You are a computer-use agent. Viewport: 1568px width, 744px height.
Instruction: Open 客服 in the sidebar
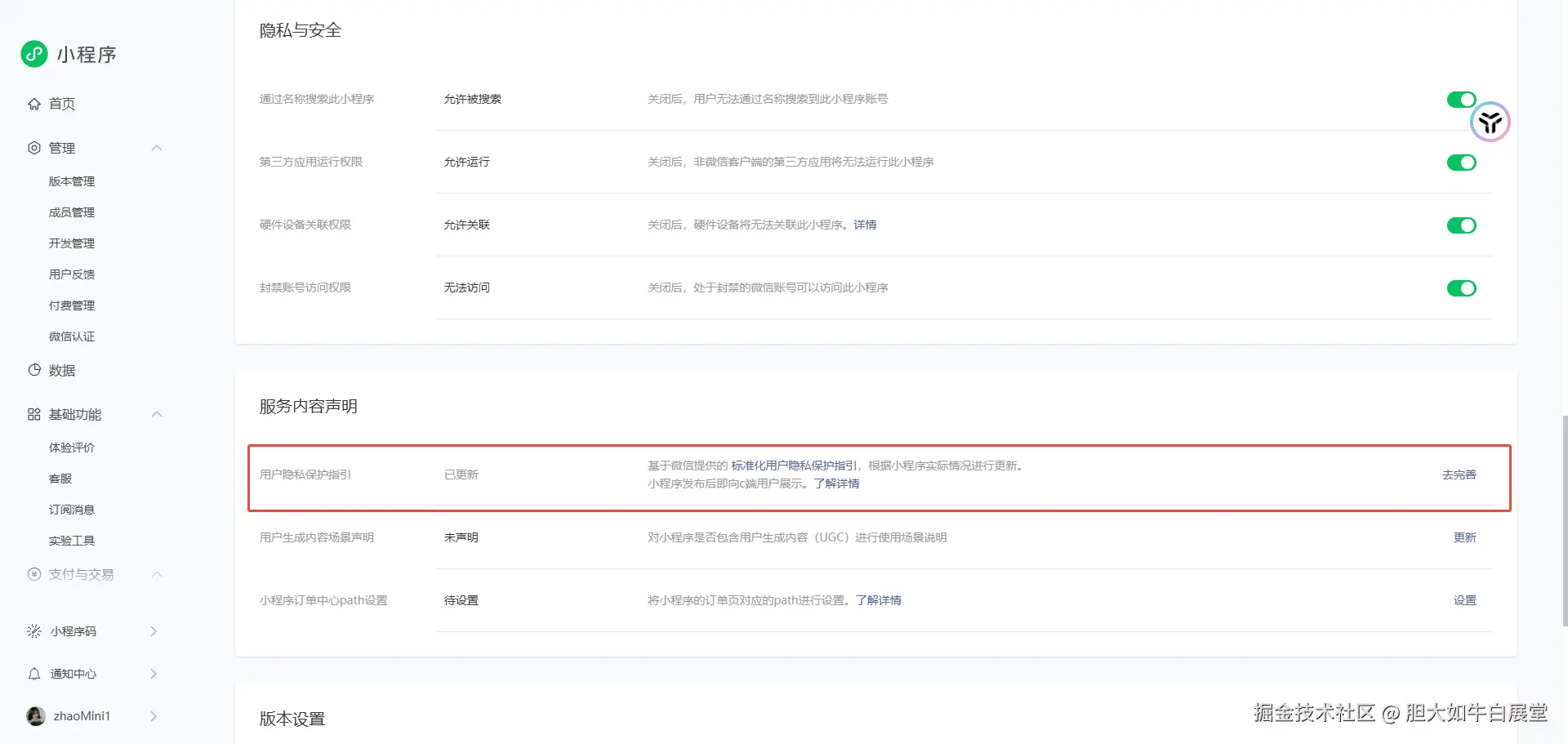60,479
